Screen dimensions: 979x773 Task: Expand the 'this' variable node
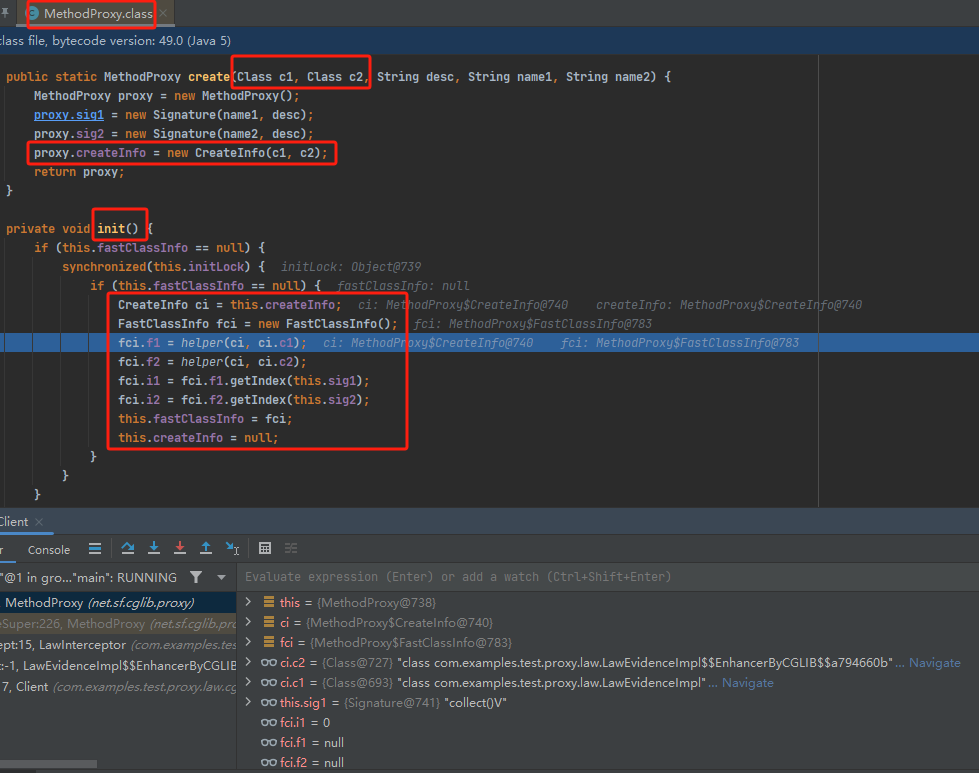(248, 602)
